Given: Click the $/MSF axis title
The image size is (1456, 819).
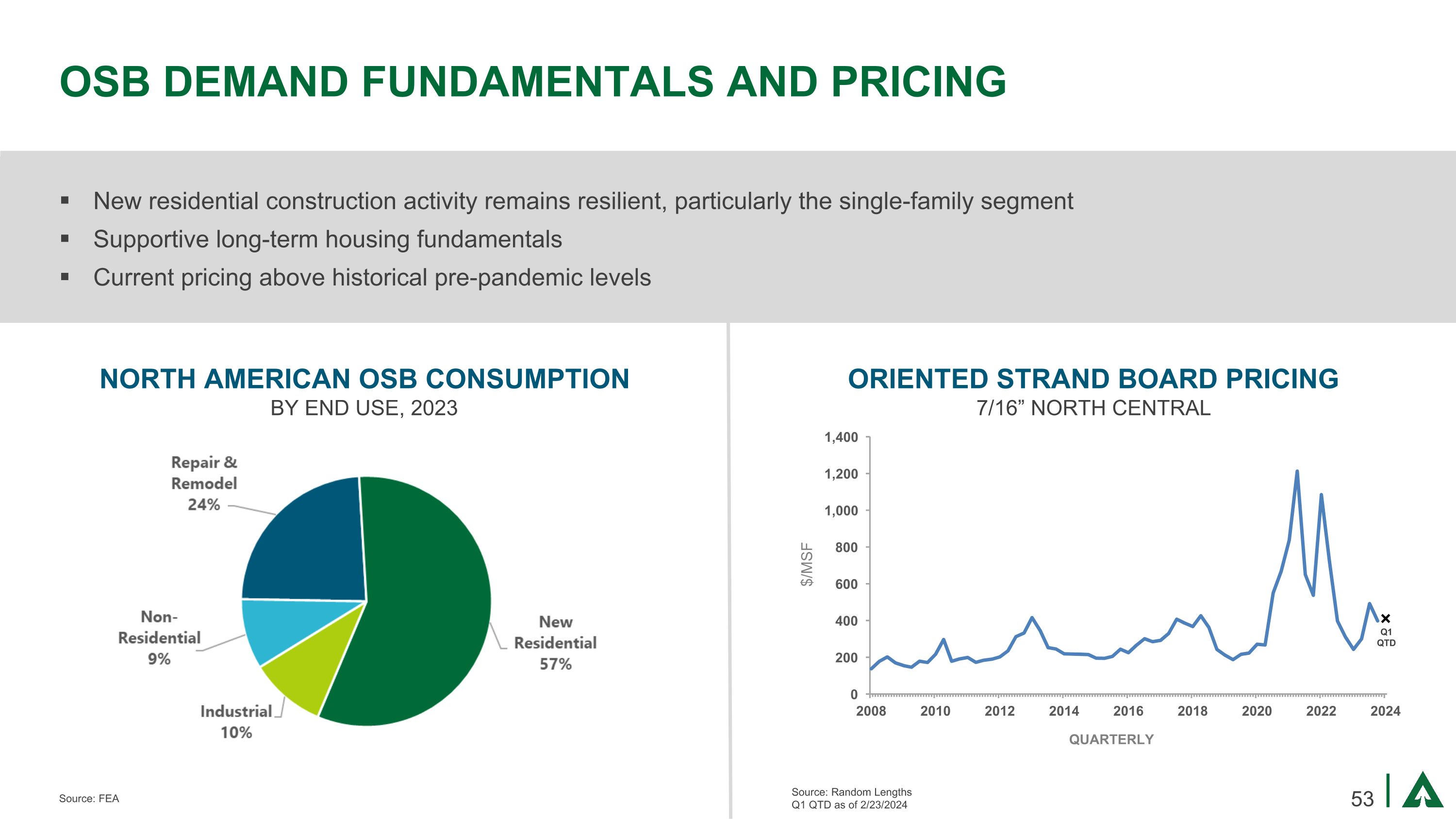Looking at the screenshot, I should click(807, 564).
